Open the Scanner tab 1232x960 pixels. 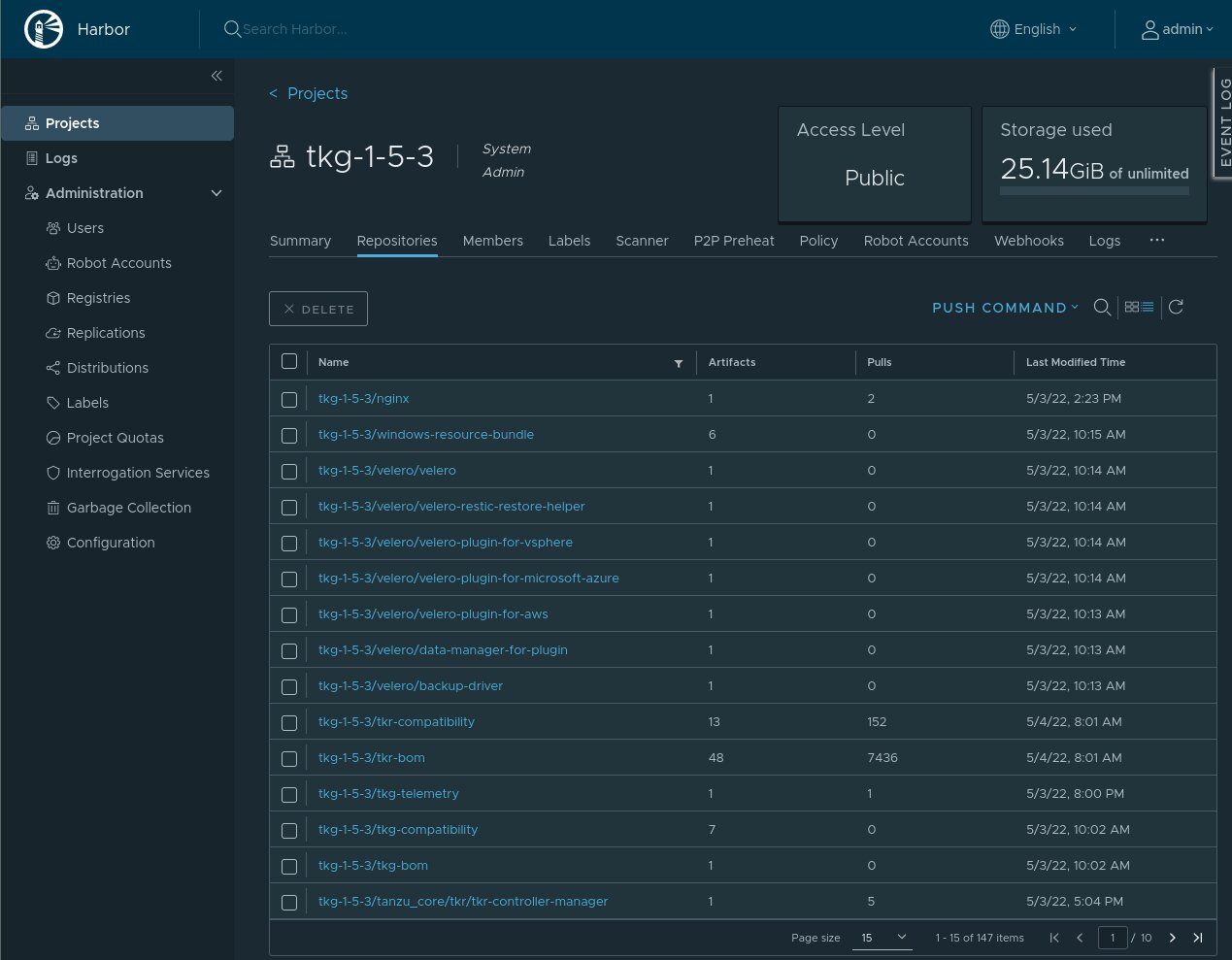642,241
